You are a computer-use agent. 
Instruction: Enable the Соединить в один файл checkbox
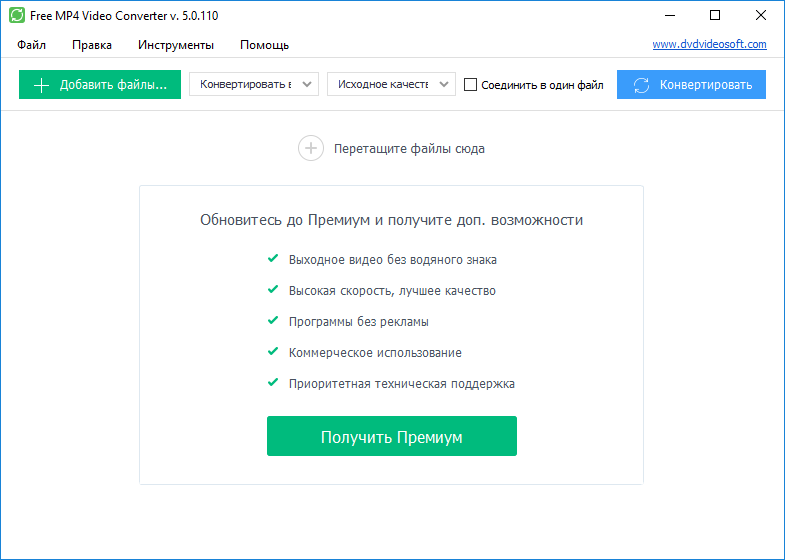coord(471,85)
